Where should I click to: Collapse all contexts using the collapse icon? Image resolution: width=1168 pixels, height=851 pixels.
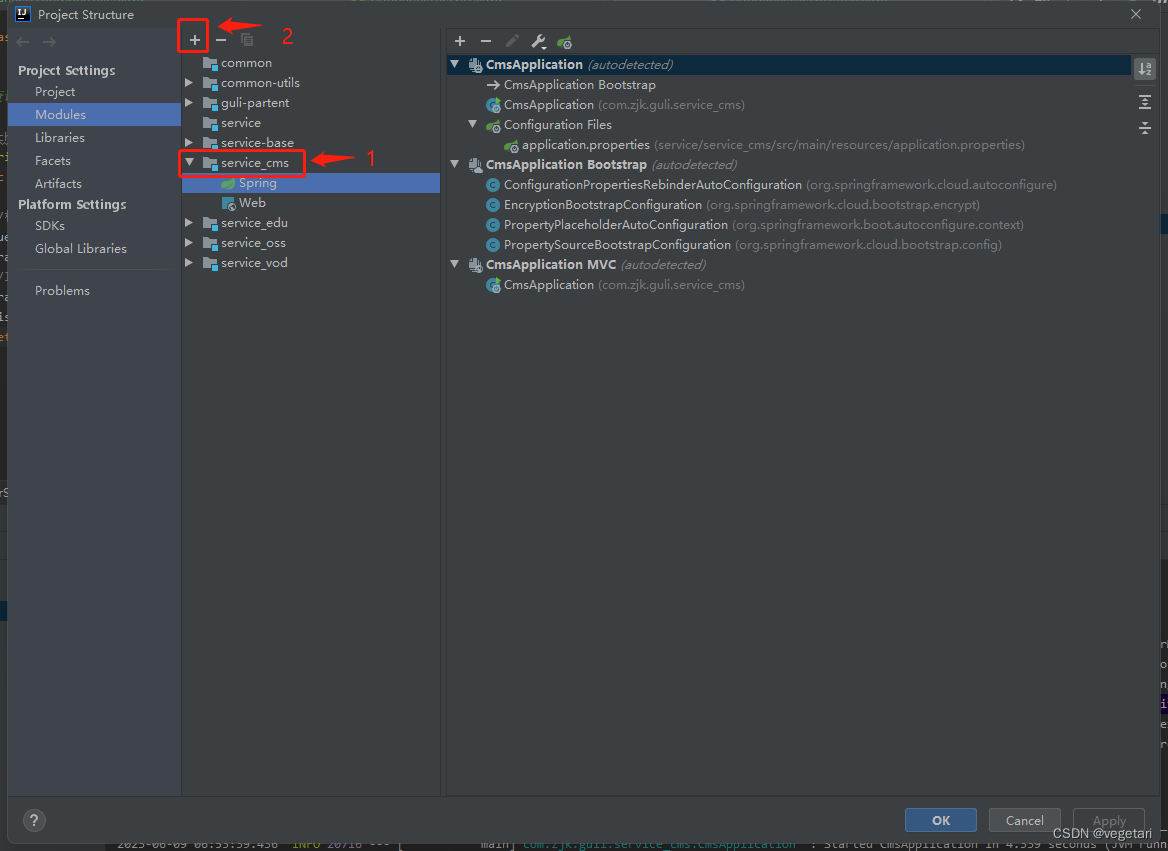click(1145, 128)
